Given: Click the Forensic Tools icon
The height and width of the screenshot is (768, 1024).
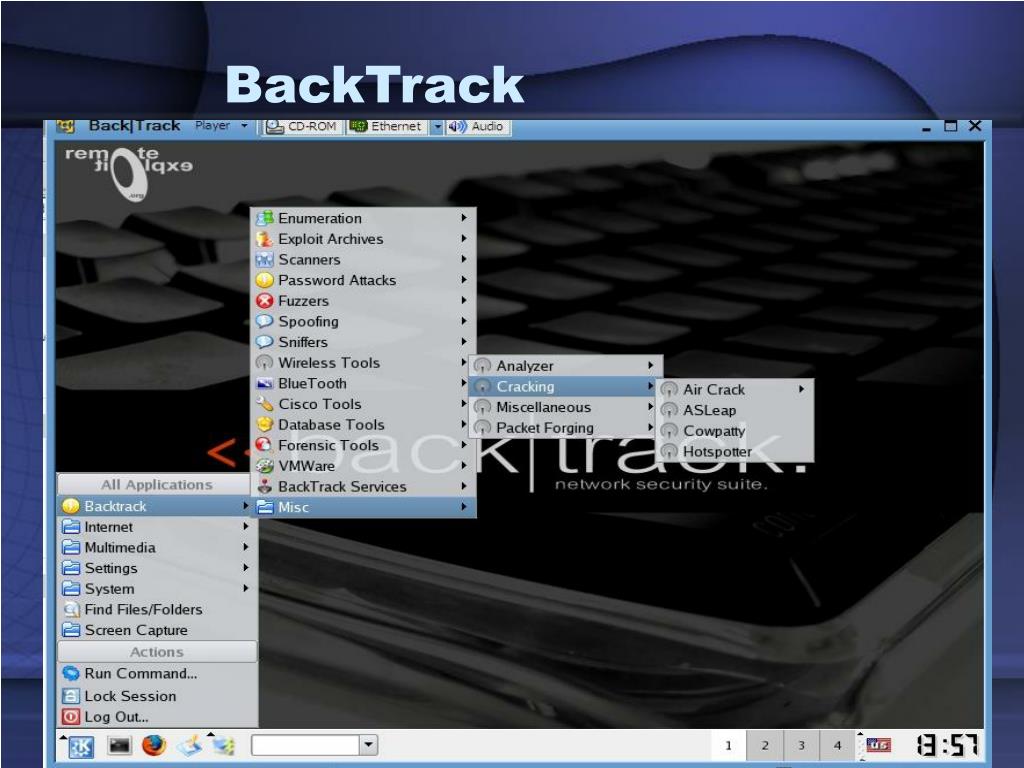Looking at the screenshot, I should 264,445.
